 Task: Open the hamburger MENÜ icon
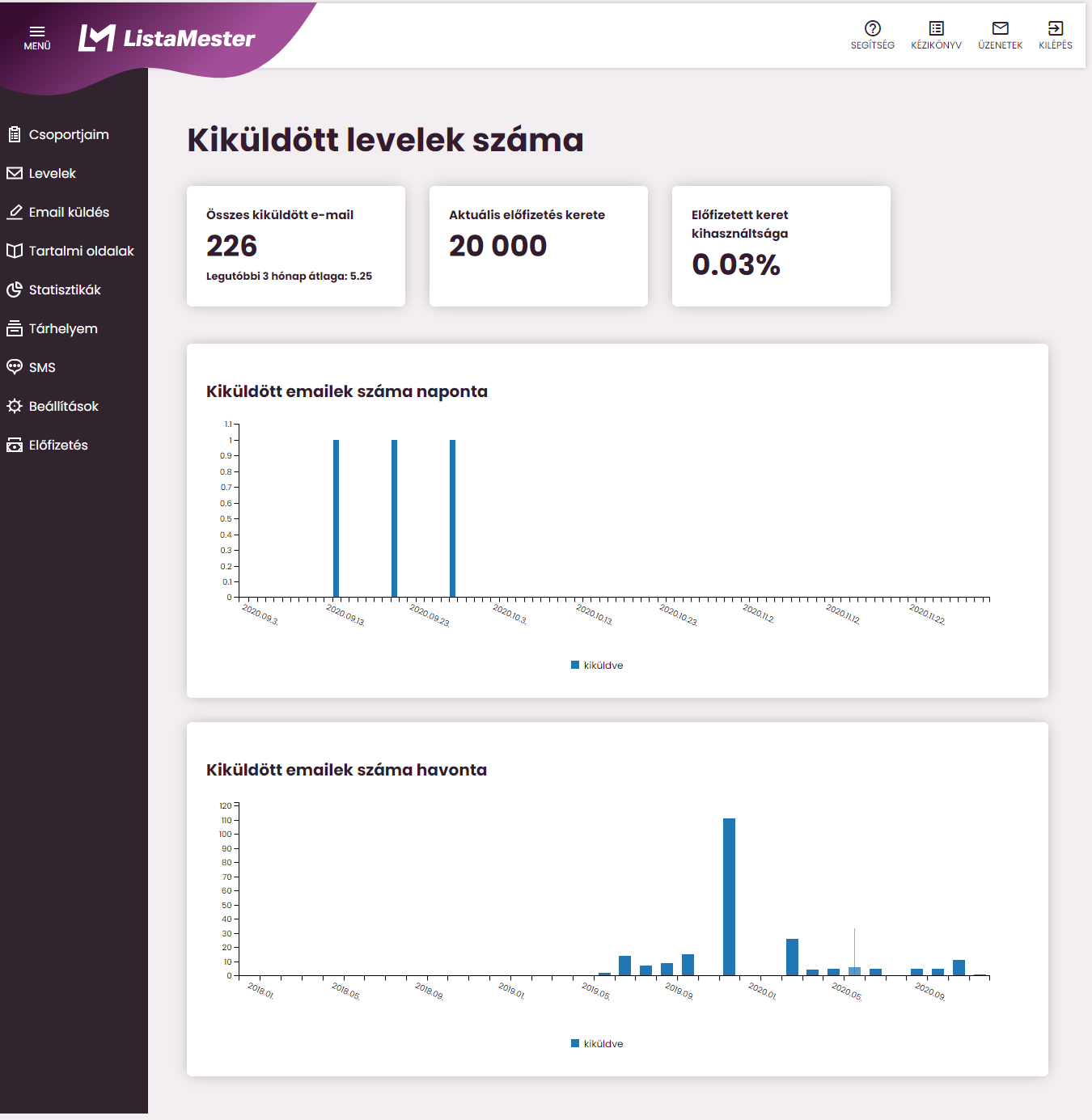pyautogui.click(x=37, y=32)
